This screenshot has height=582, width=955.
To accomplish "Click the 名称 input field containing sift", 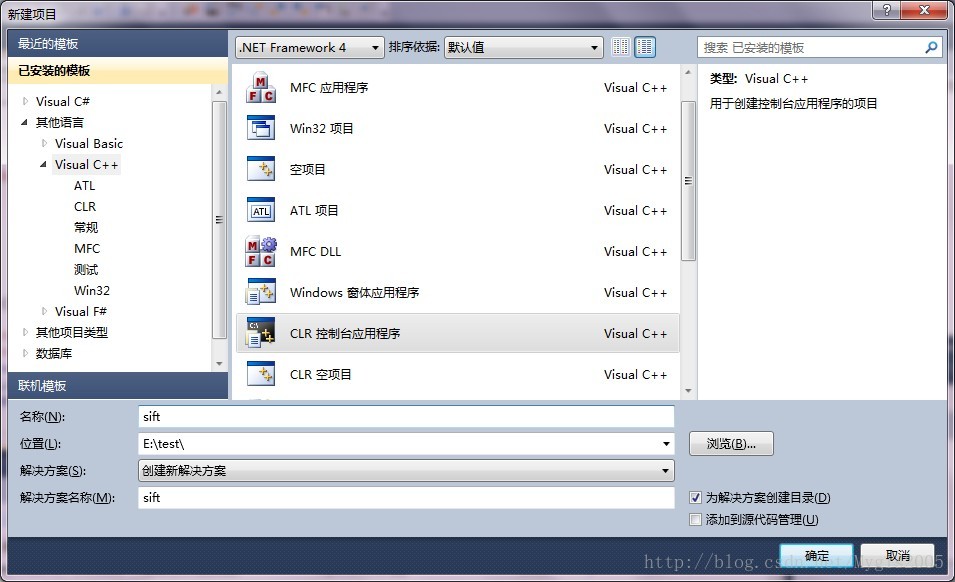I will [x=406, y=416].
